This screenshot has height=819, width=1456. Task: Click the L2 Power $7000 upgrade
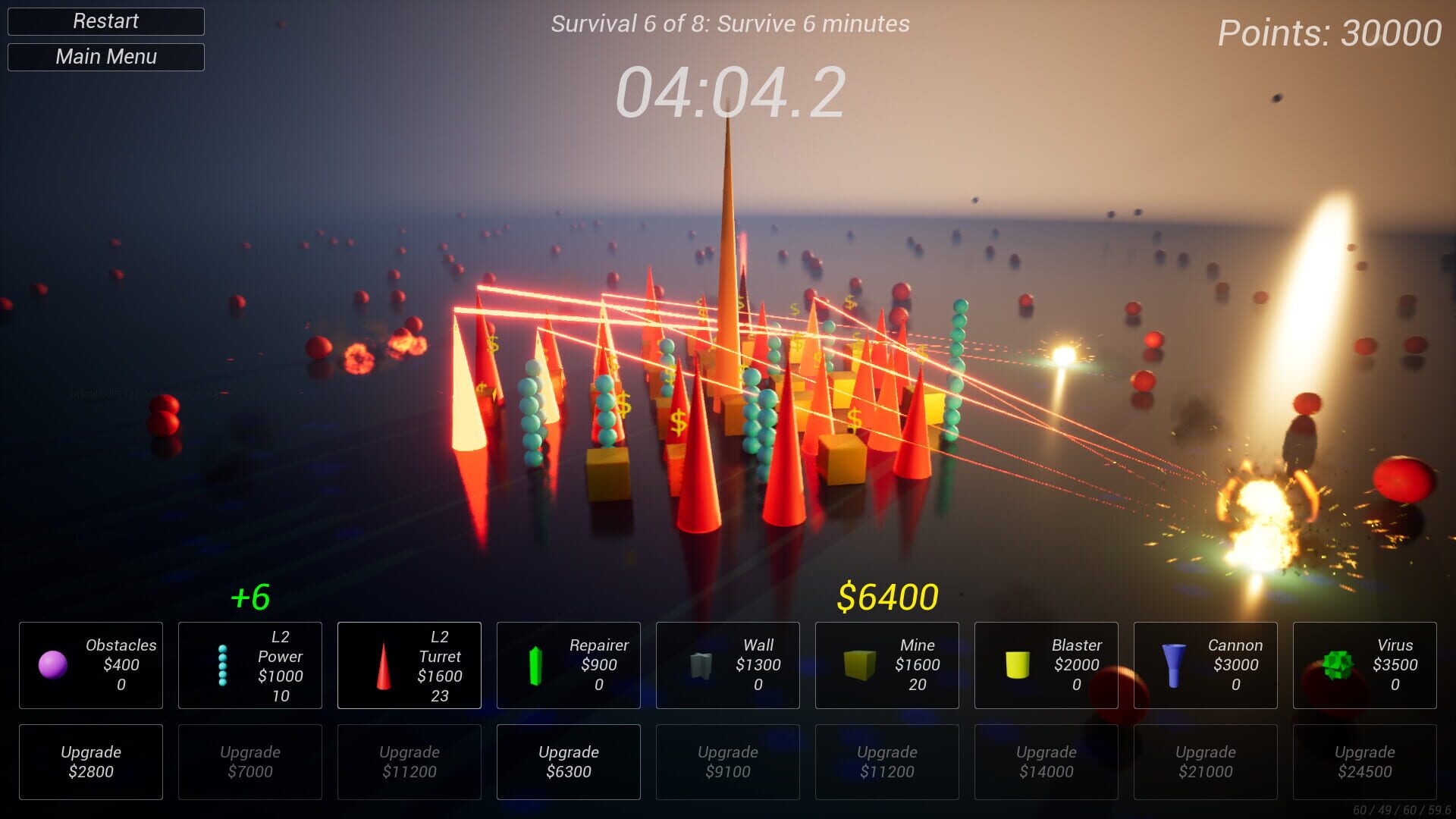(x=249, y=761)
